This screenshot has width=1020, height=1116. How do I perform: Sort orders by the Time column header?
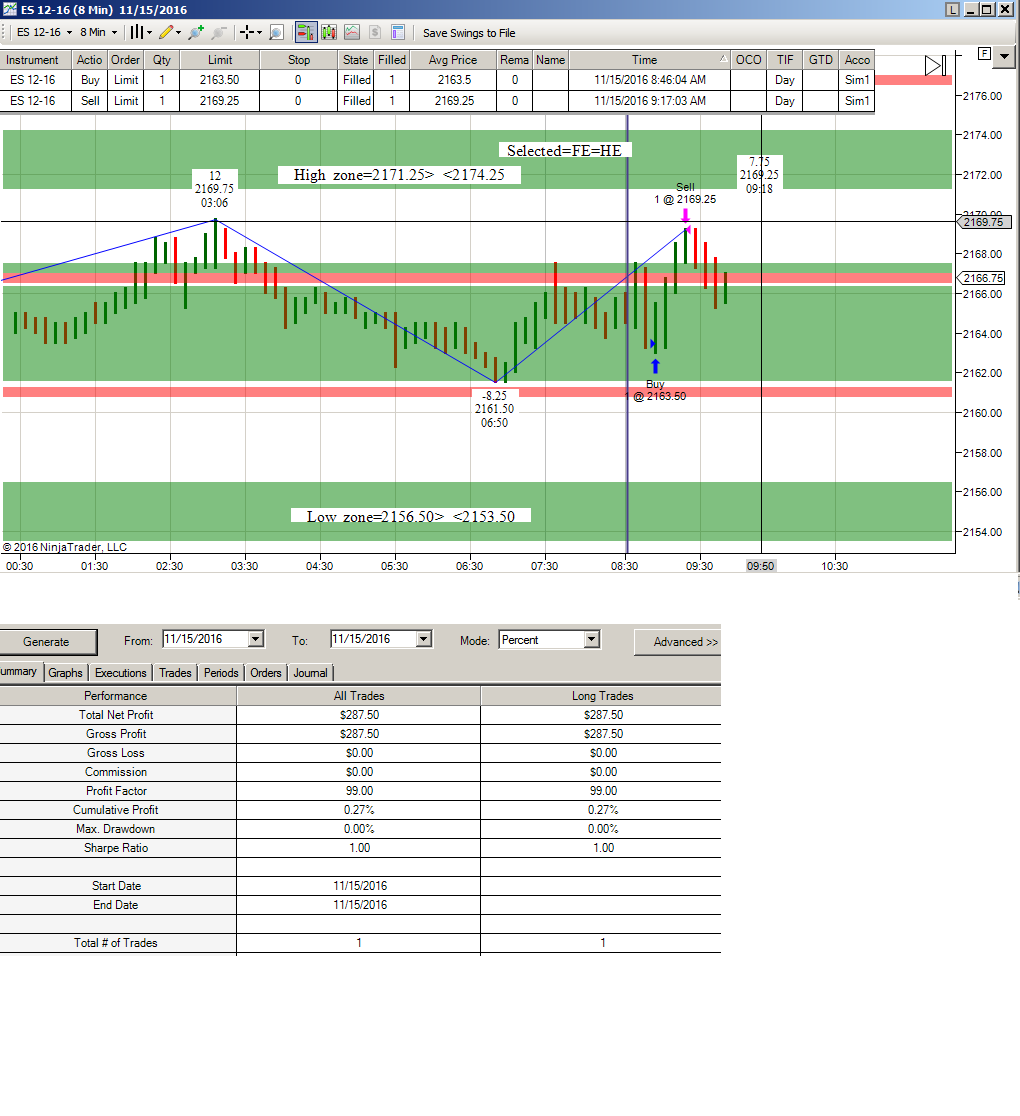(649, 60)
